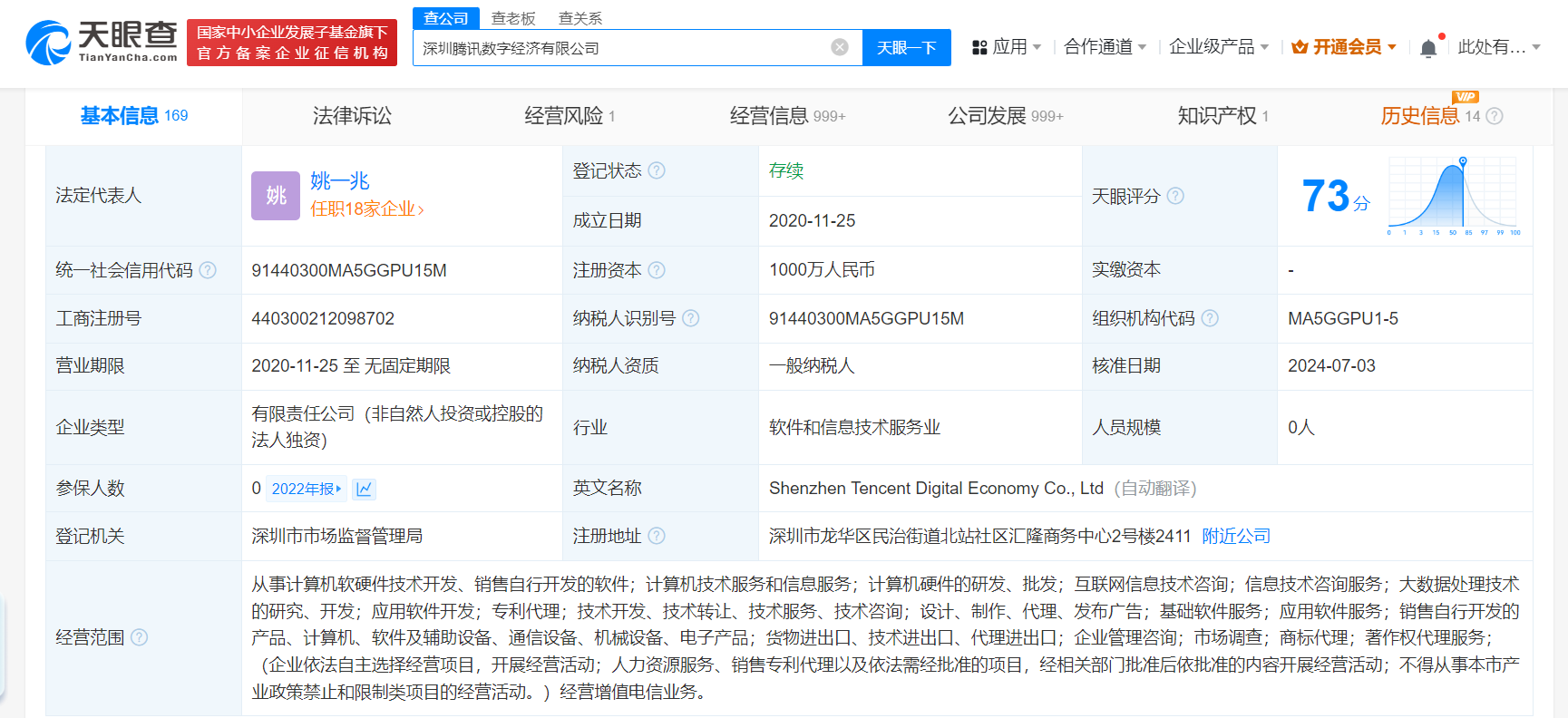Click the 组织机构代码 value MA5GGPU1-5

click(x=1343, y=318)
